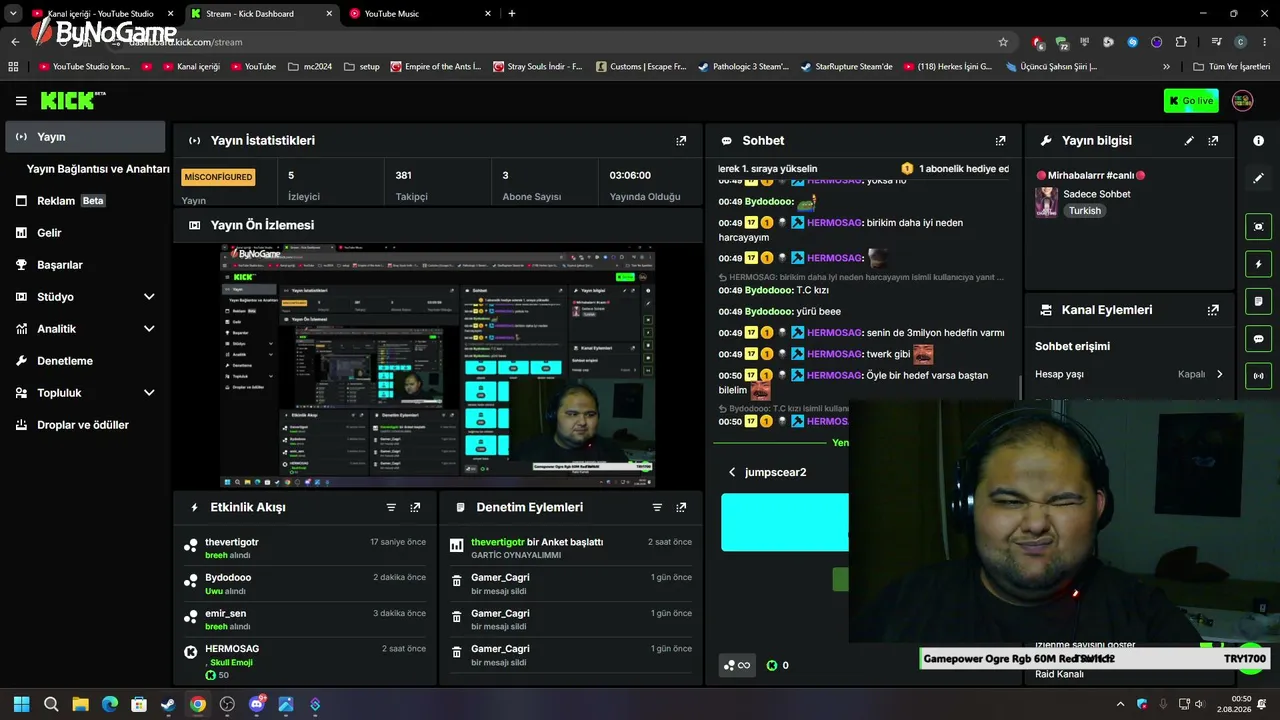This screenshot has height=720, width=1280.
Task: Click the Go live button
Action: pos(1190,101)
